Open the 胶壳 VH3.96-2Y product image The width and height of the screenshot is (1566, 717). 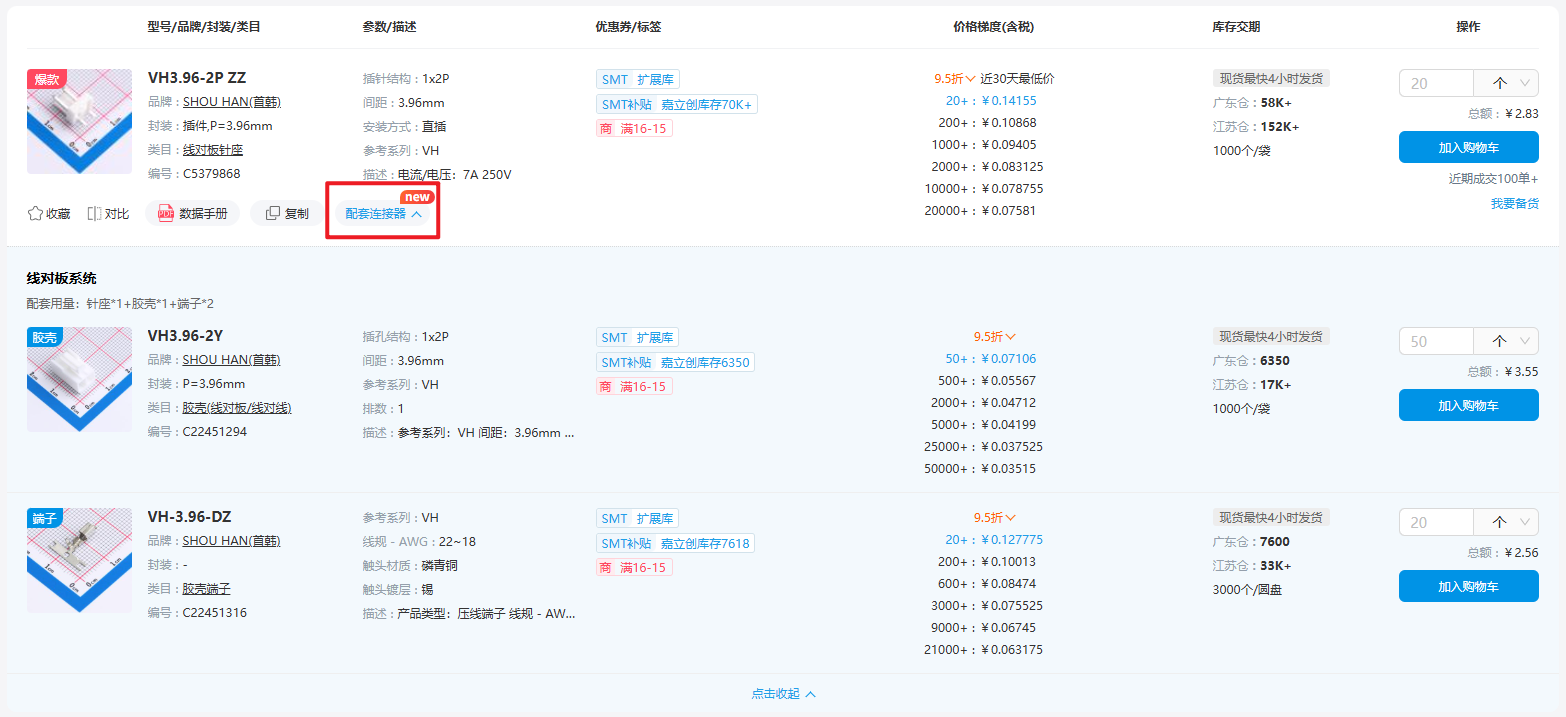coord(79,380)
